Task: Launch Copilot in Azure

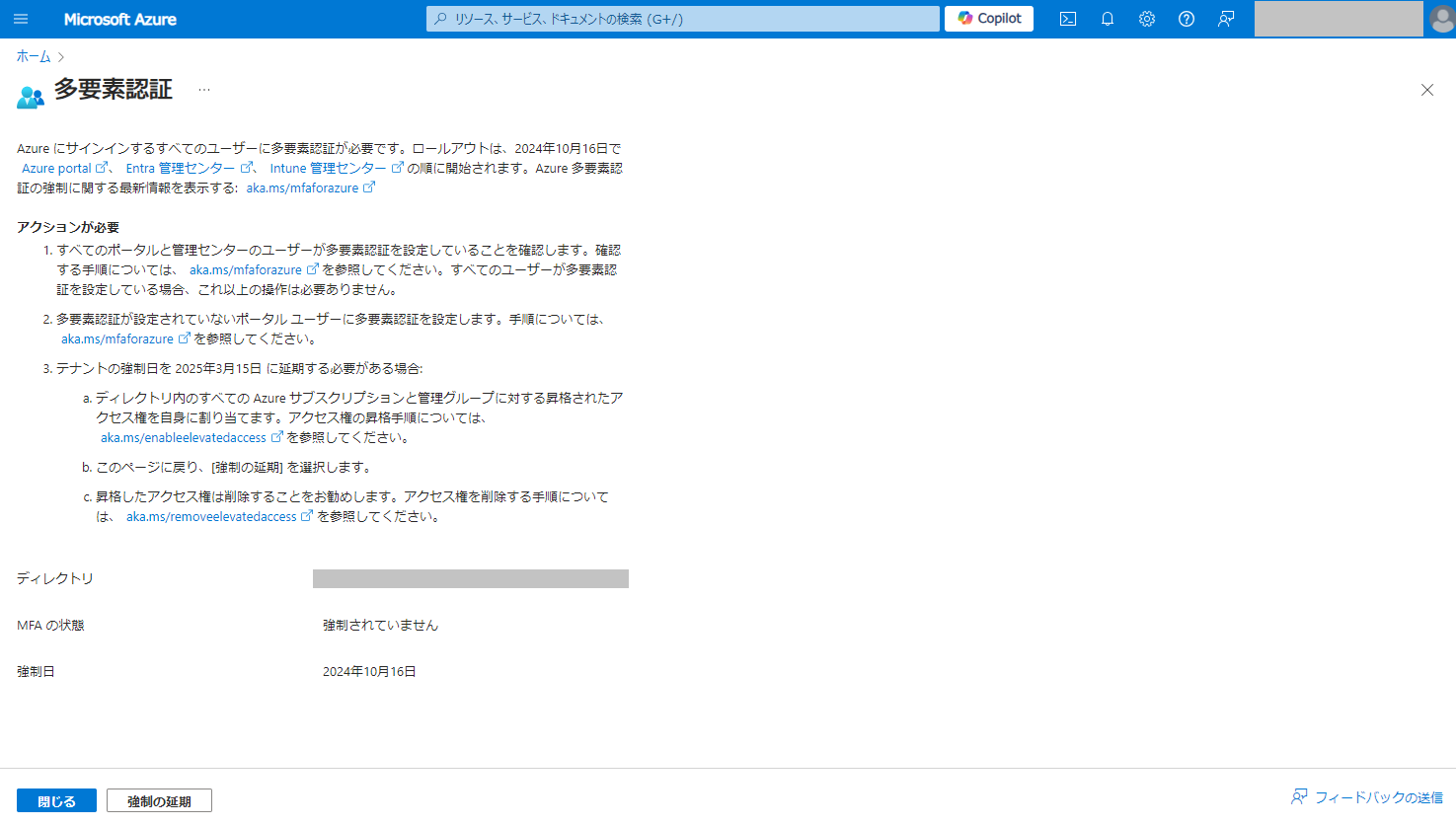Action: [x=987, y=18]
